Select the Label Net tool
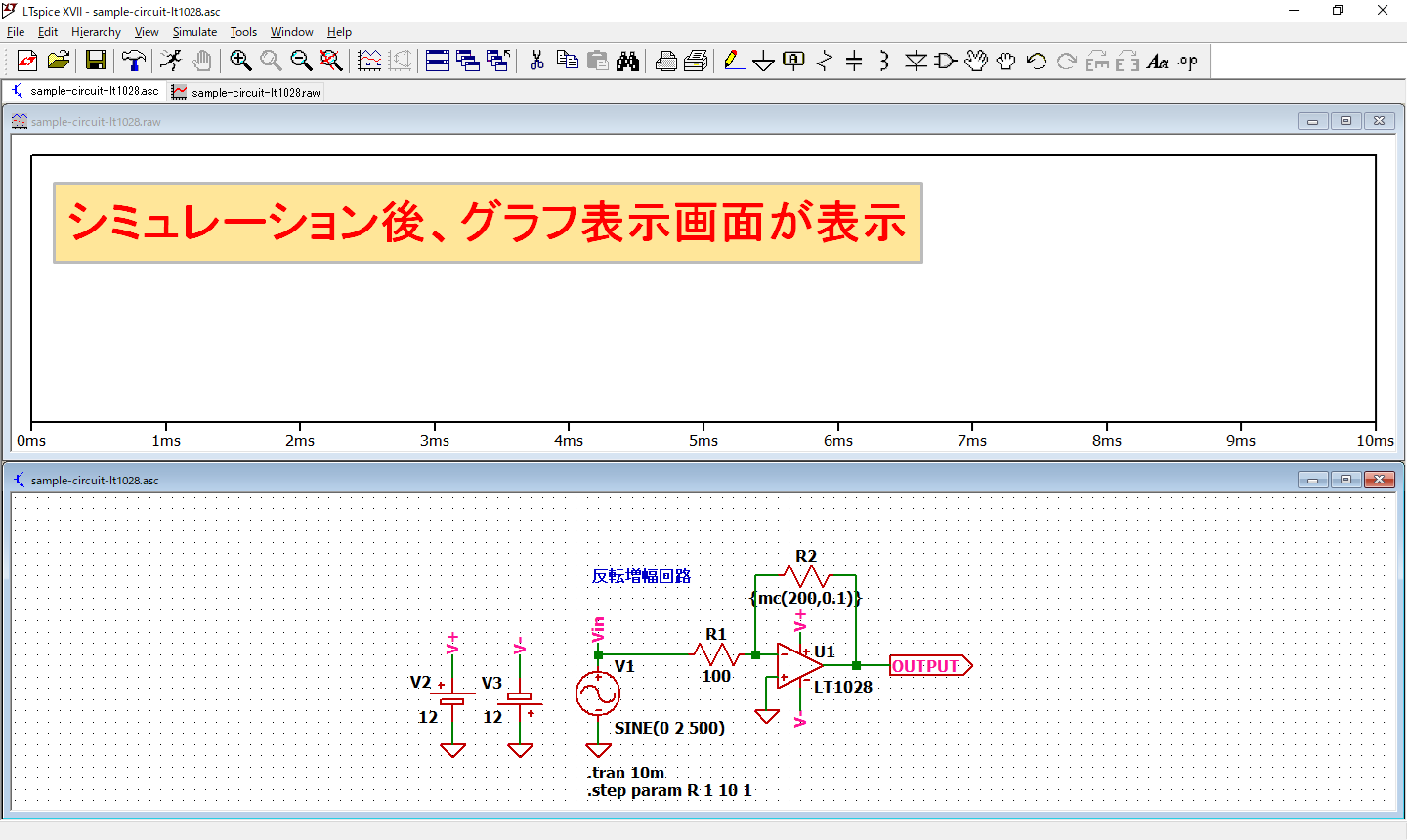Screen dimensions: 1407x840 pos(792,61)
